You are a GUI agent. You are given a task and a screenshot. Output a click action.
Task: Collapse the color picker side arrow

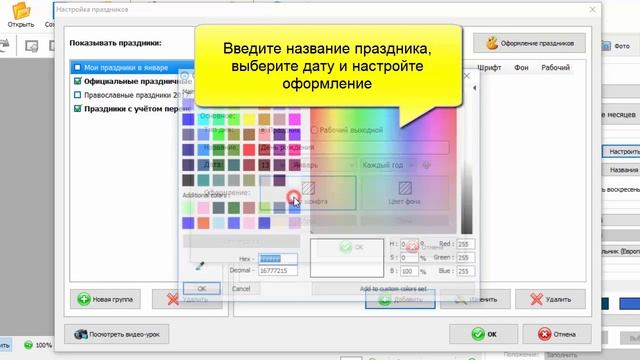(474, 88)
